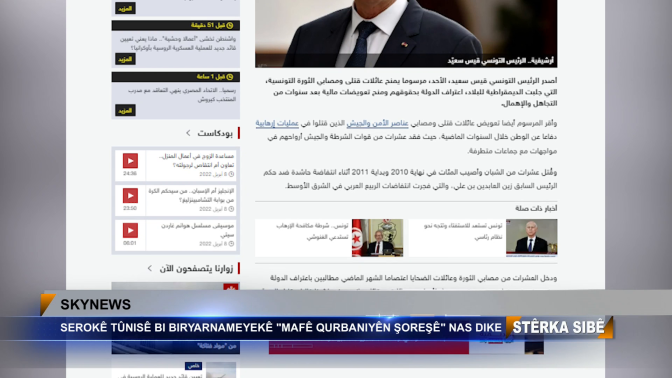The width and height of the screenshot is (672, 378).
Task: Click the topmost المزيد button in sidebar
Action: point(125,8)
